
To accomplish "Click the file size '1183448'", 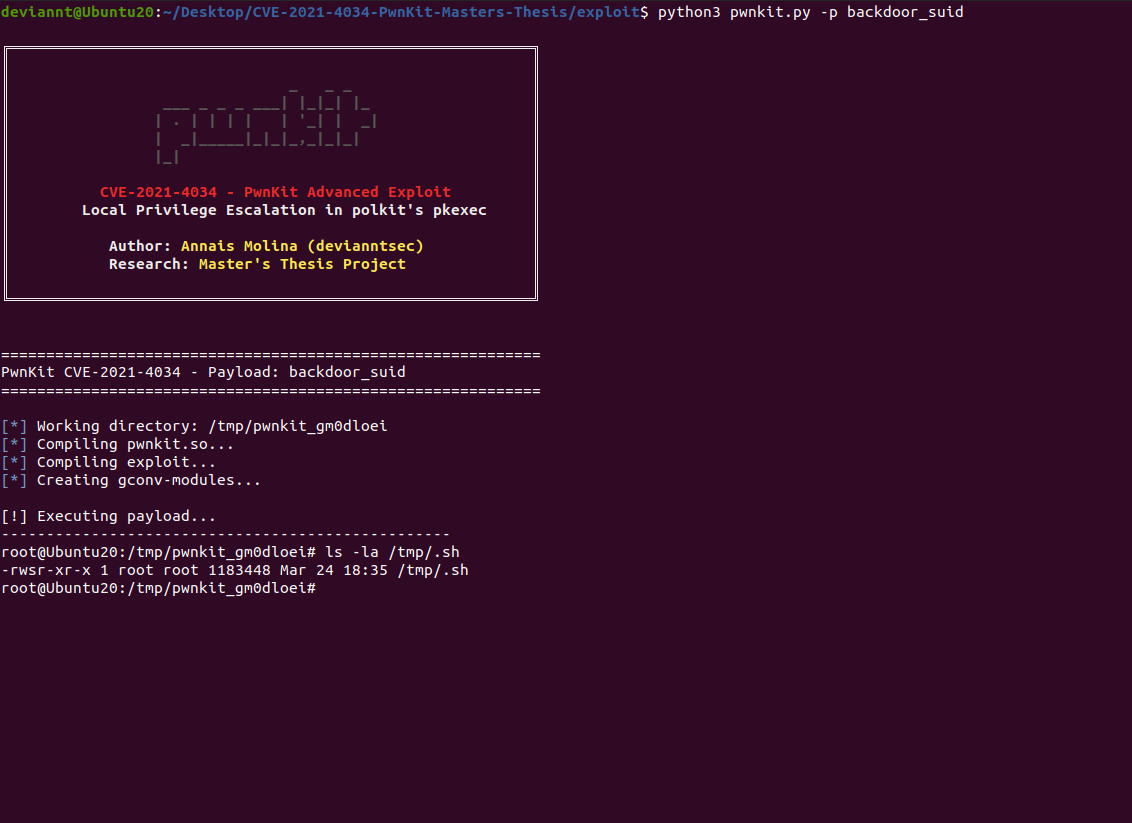I will click(x=239, y=570).
